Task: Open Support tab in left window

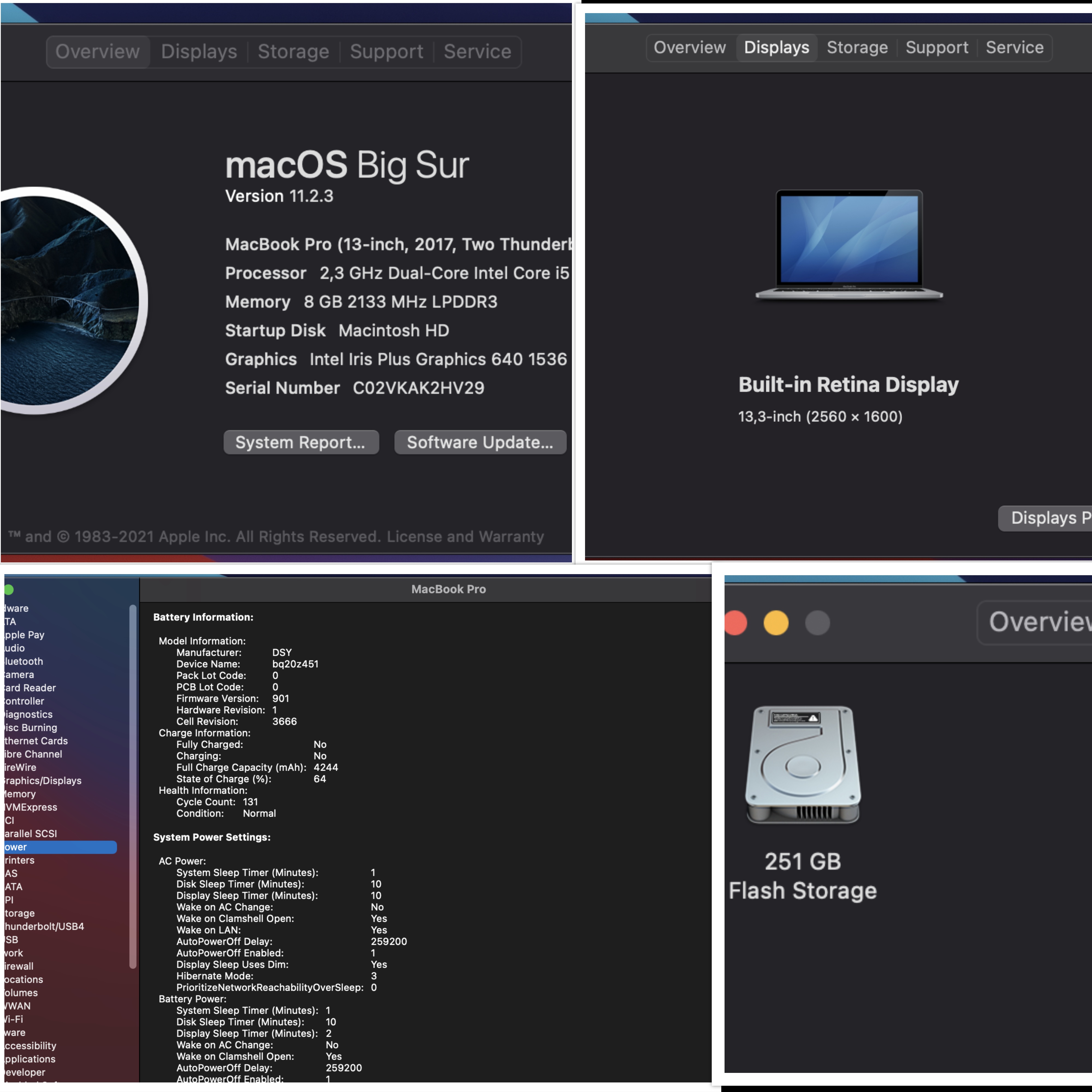Action: pyautogui.click(x=387, y=51)
